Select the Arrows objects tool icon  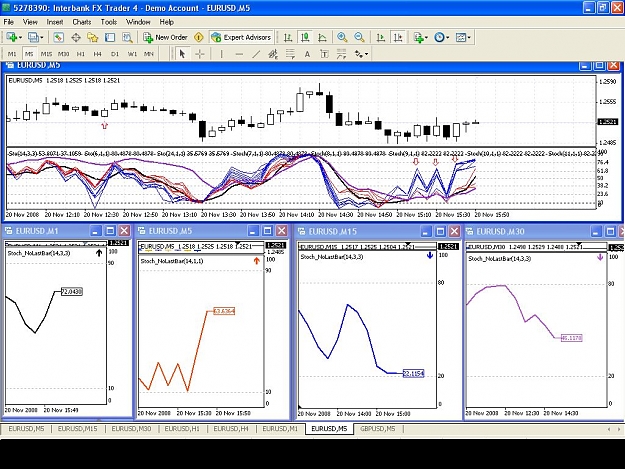(x=359, y=54)
